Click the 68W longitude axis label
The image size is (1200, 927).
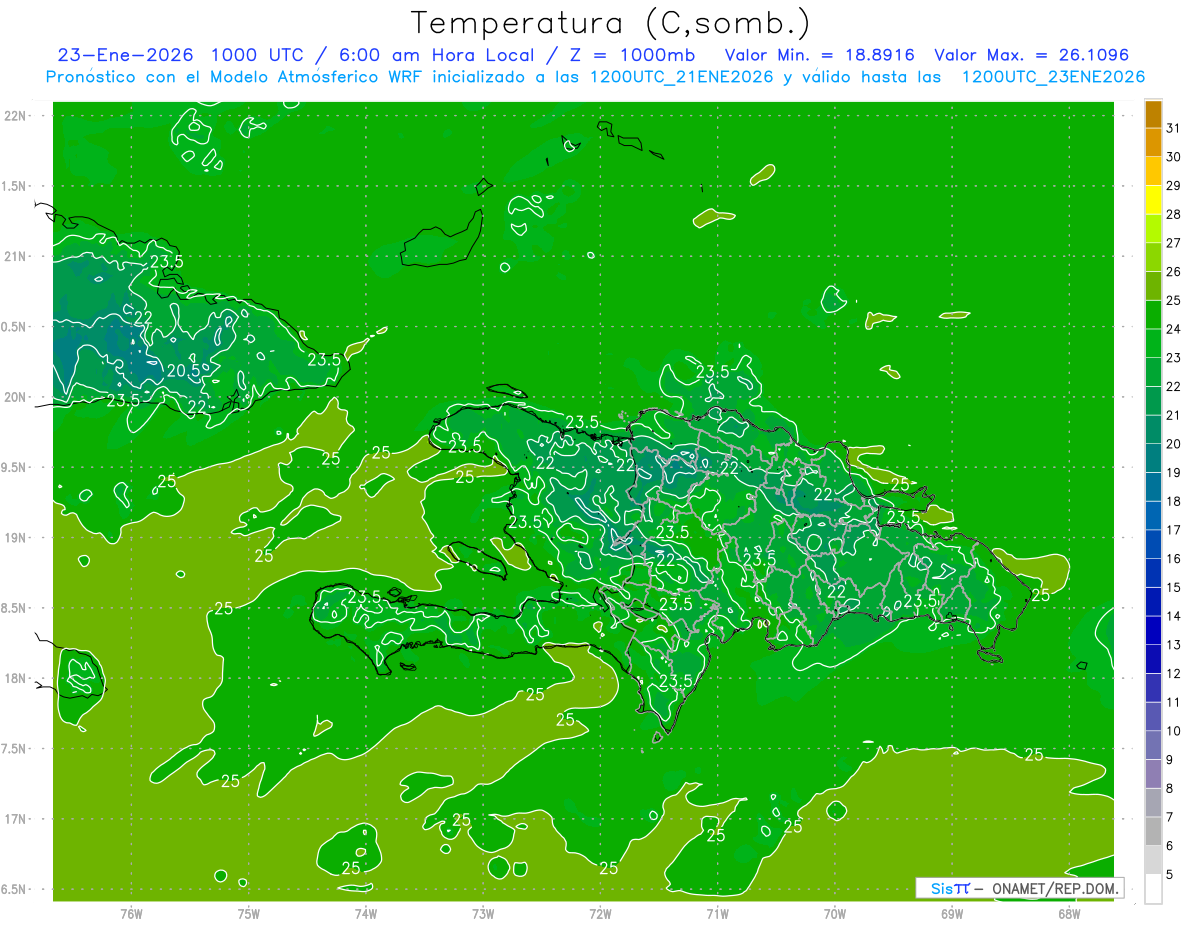(x=1069, y=913)
